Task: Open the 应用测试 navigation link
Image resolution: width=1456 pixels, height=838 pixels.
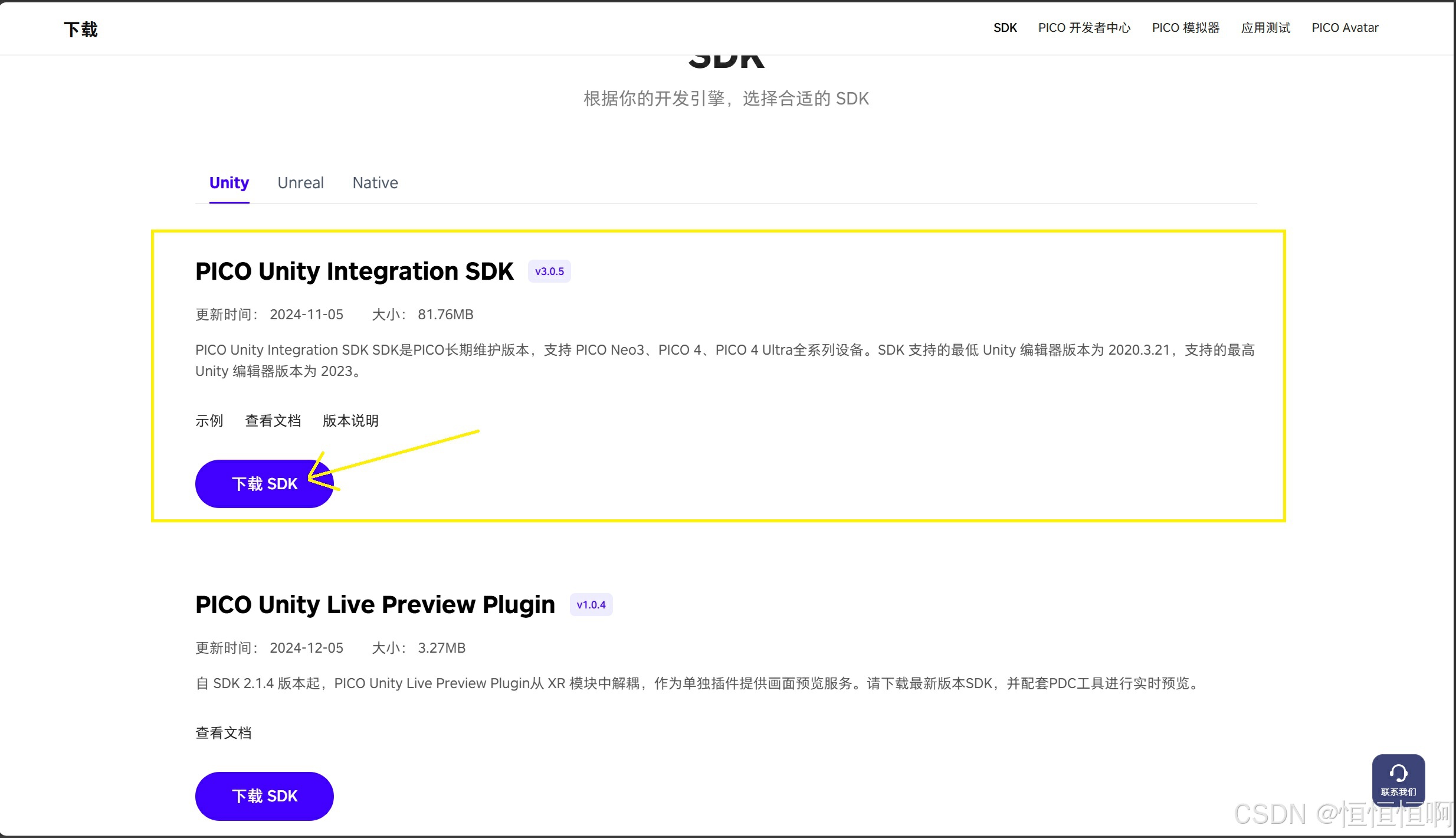Action: pos(1265,28)
